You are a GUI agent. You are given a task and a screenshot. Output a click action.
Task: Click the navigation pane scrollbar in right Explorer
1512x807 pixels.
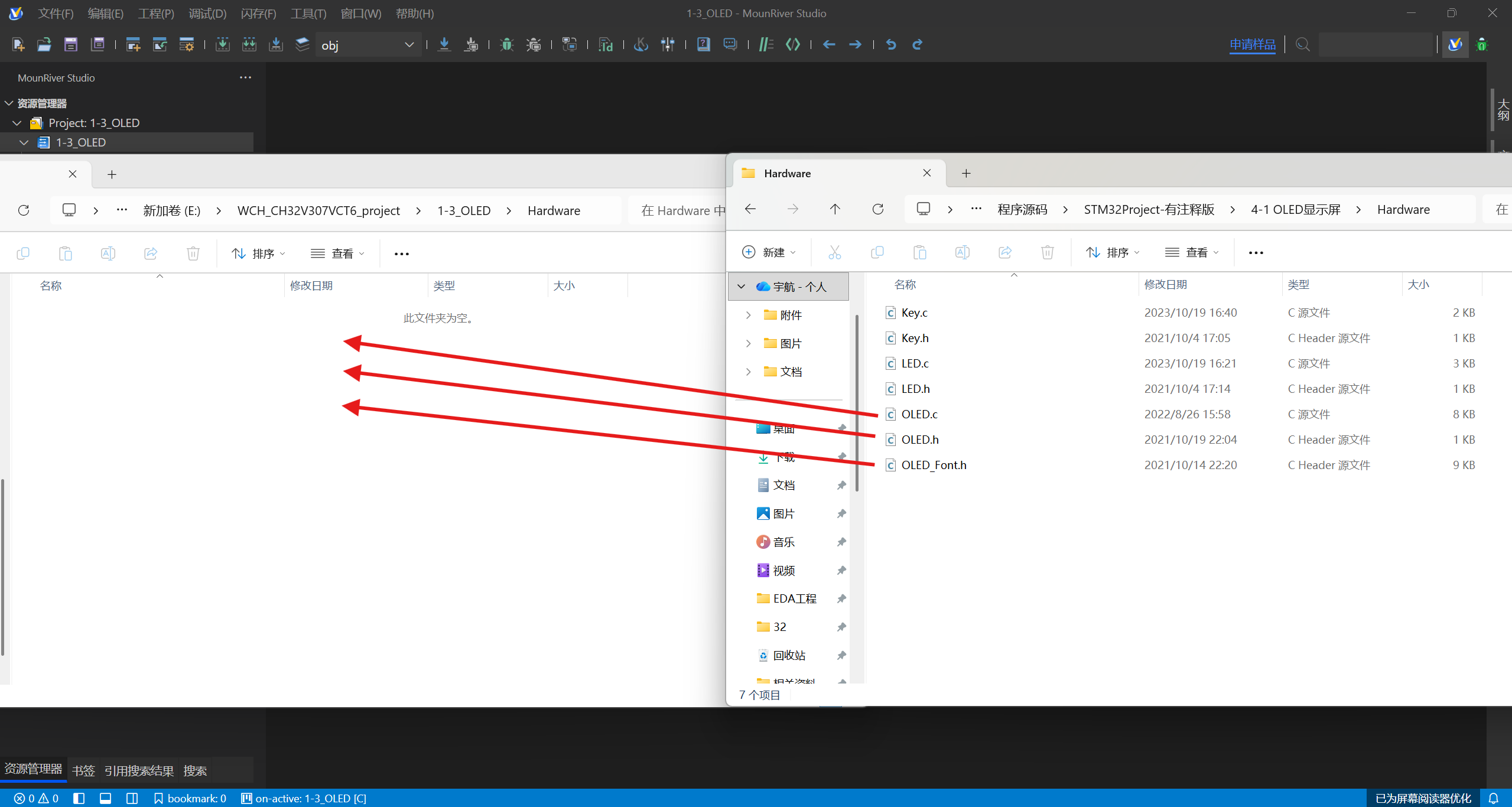tap(856, 403)
